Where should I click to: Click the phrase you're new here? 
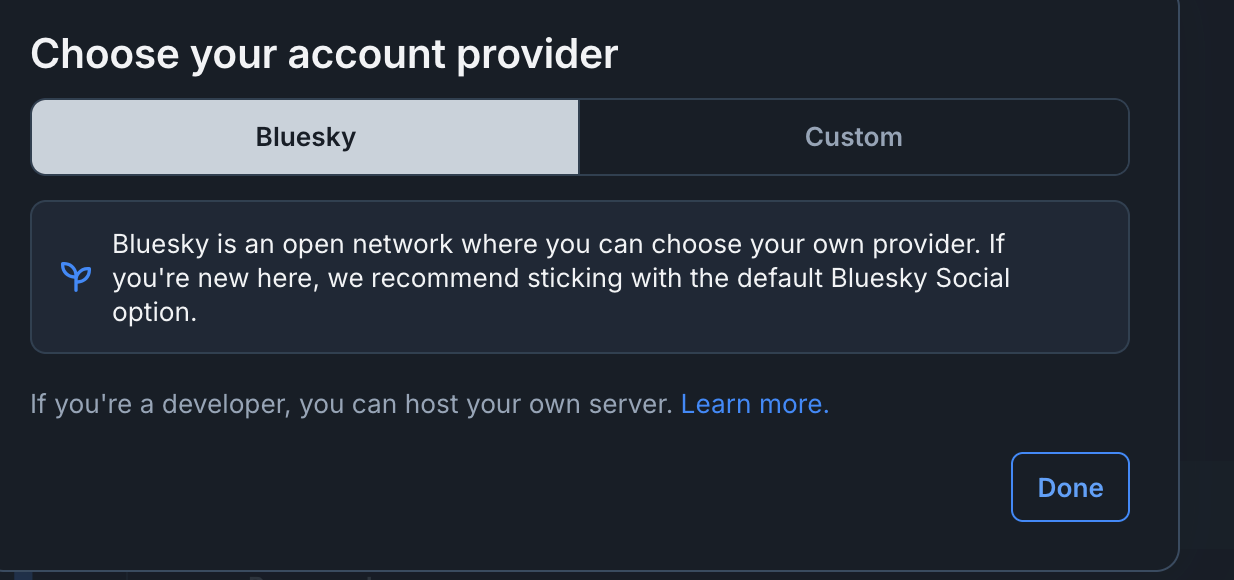click(214, 278)
